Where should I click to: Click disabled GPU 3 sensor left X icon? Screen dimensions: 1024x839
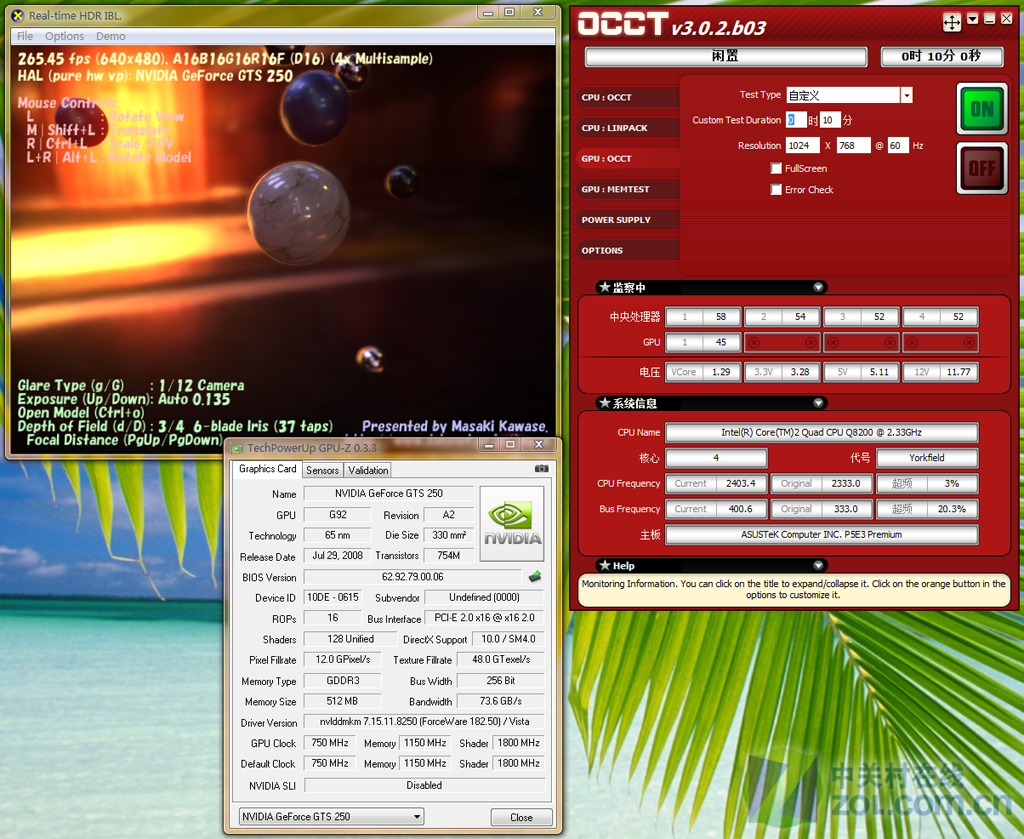point(833,342)
